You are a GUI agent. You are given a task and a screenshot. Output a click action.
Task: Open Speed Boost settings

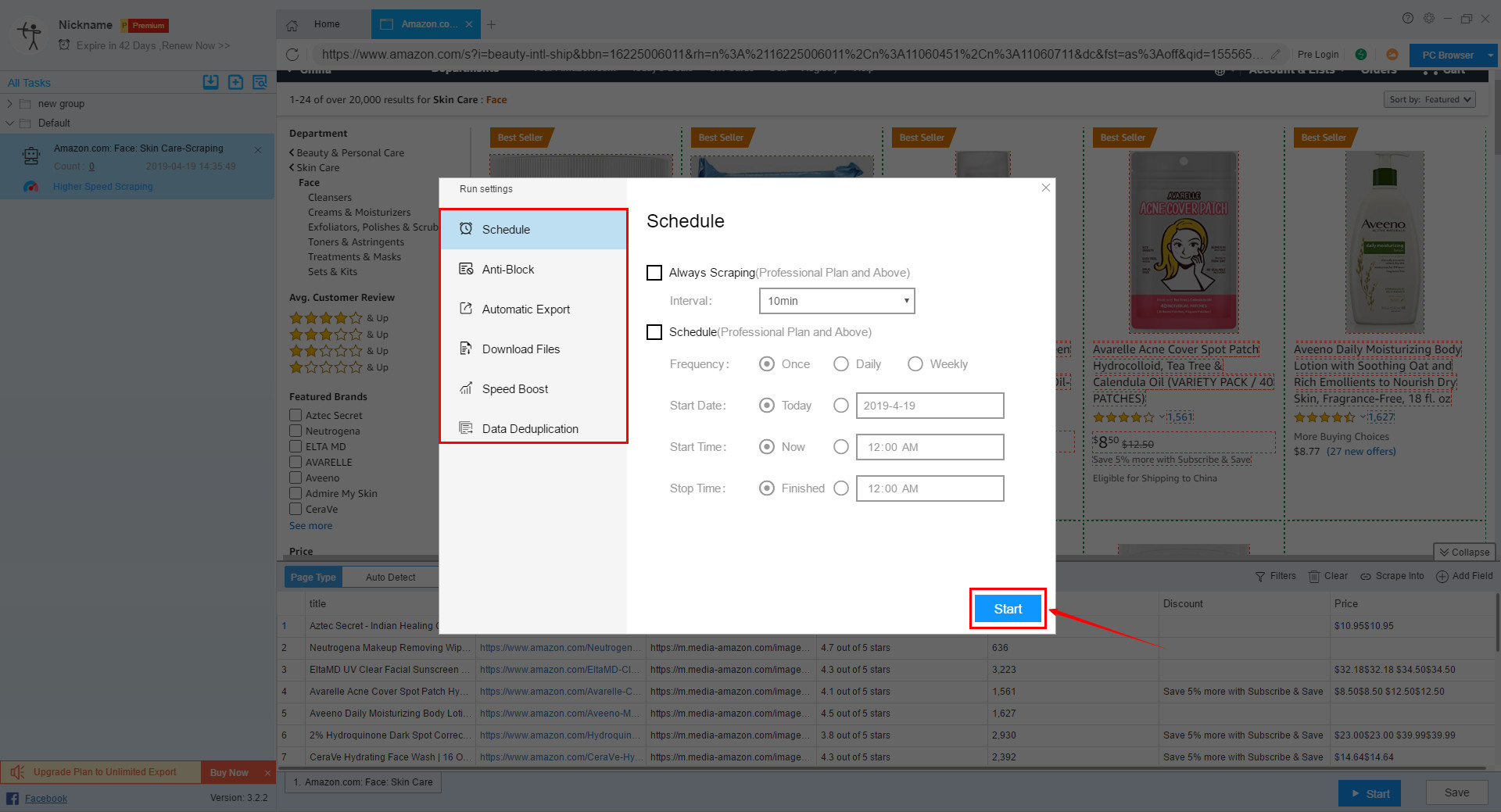(533, 388)
